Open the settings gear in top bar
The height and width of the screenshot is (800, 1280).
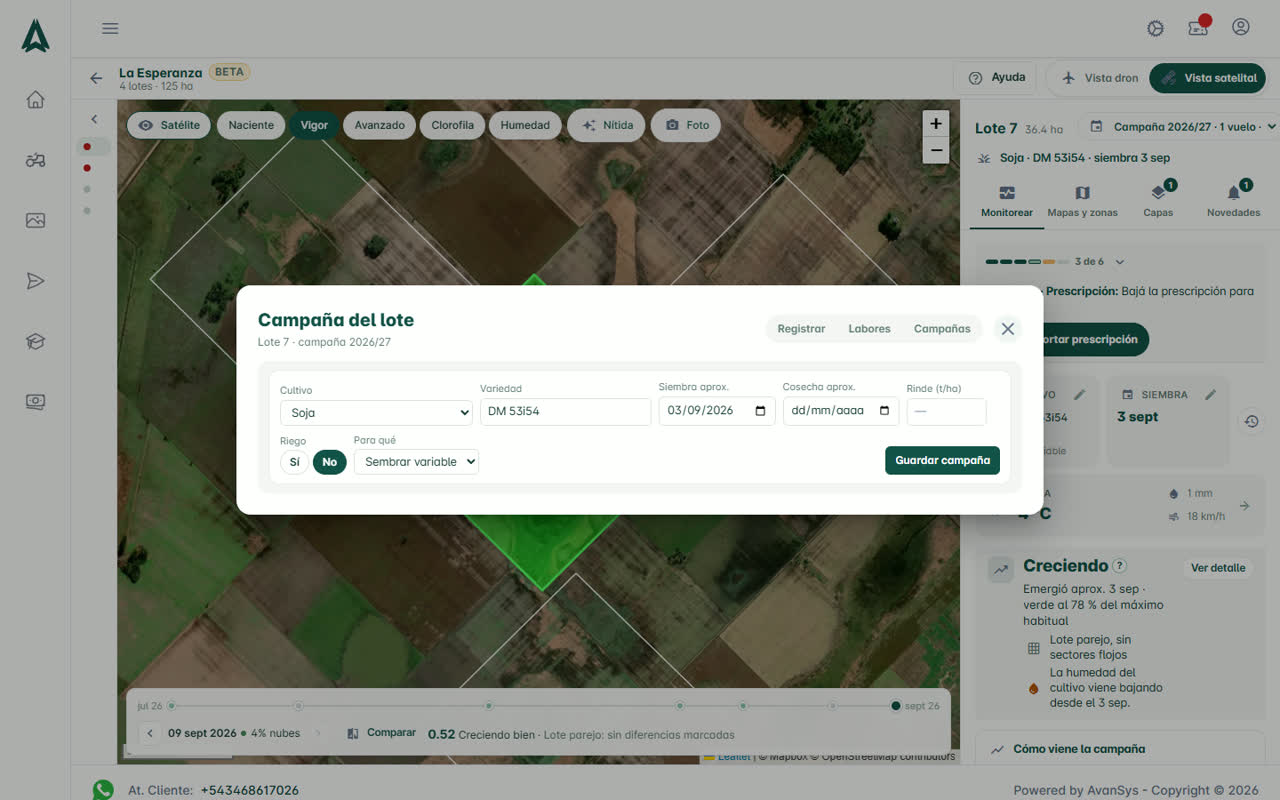coord(1155,28)
